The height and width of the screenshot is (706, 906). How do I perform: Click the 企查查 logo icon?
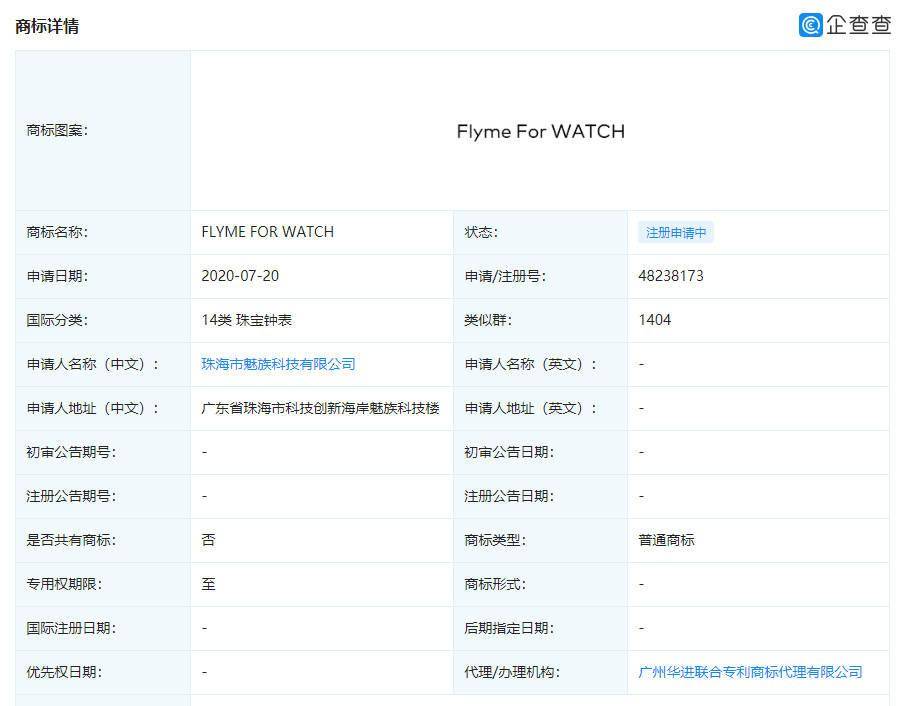[811, 25]
